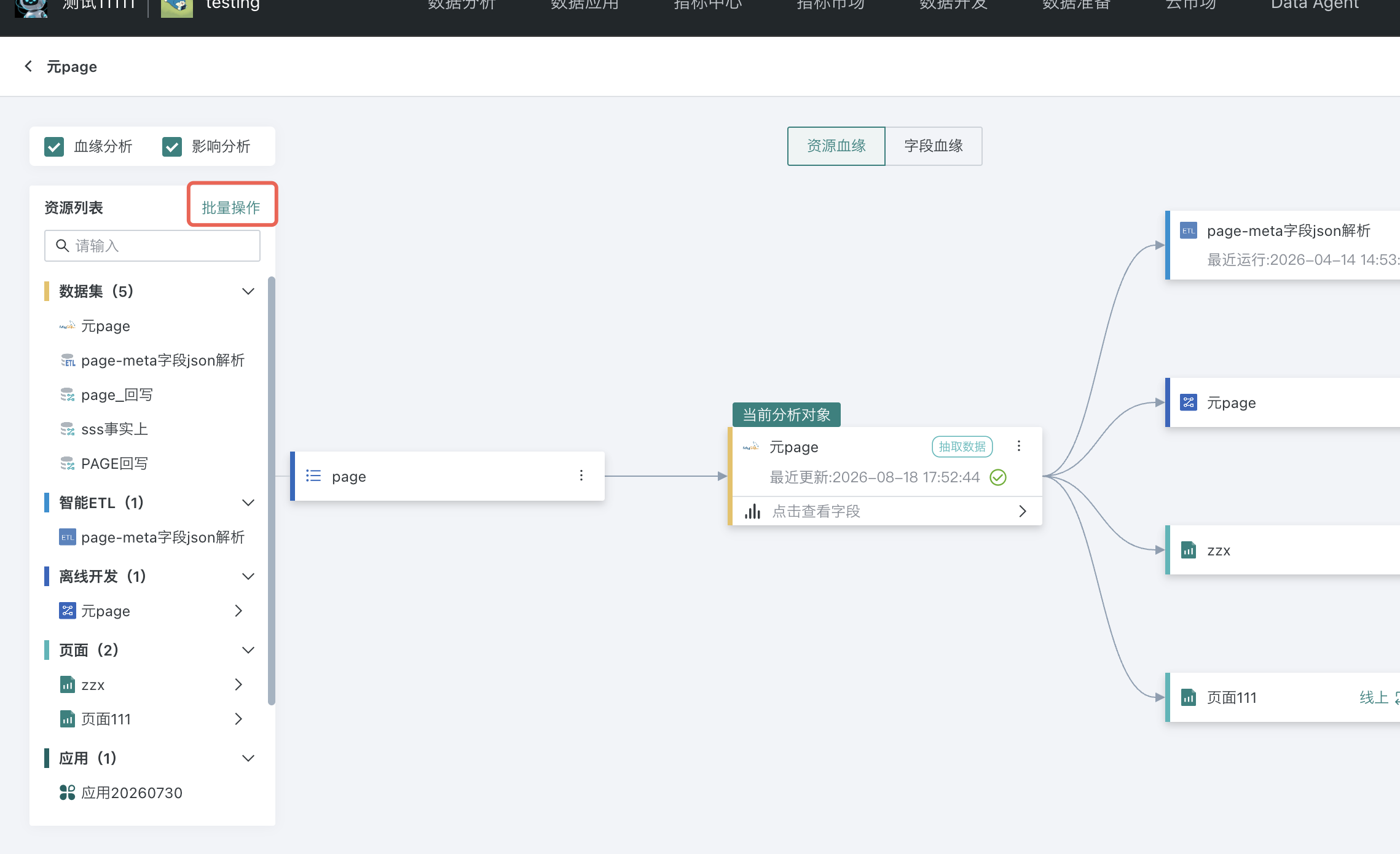Open more options on the page node
1400x854 pixels.
click(x=581, y=476)
